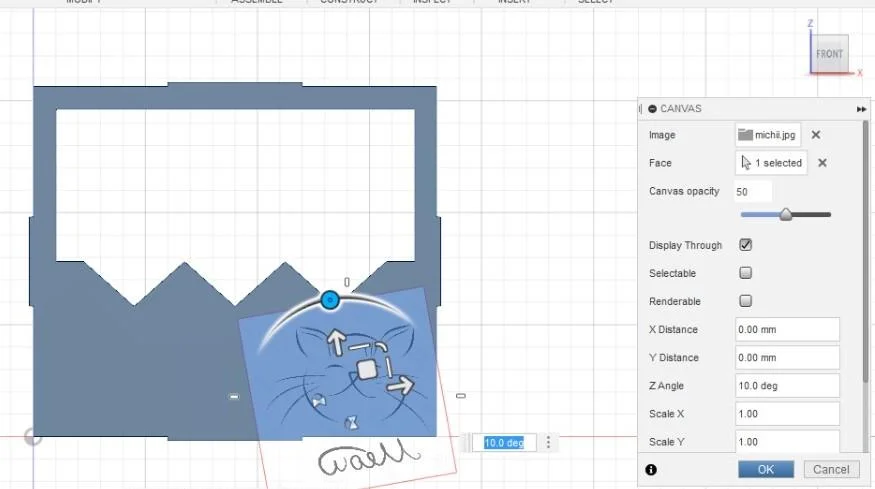This screenshot has width=875, height=489.
Task: Click the CANVAS dialog scrollbar
Action: pyautogui.click(x=866, y=251)
